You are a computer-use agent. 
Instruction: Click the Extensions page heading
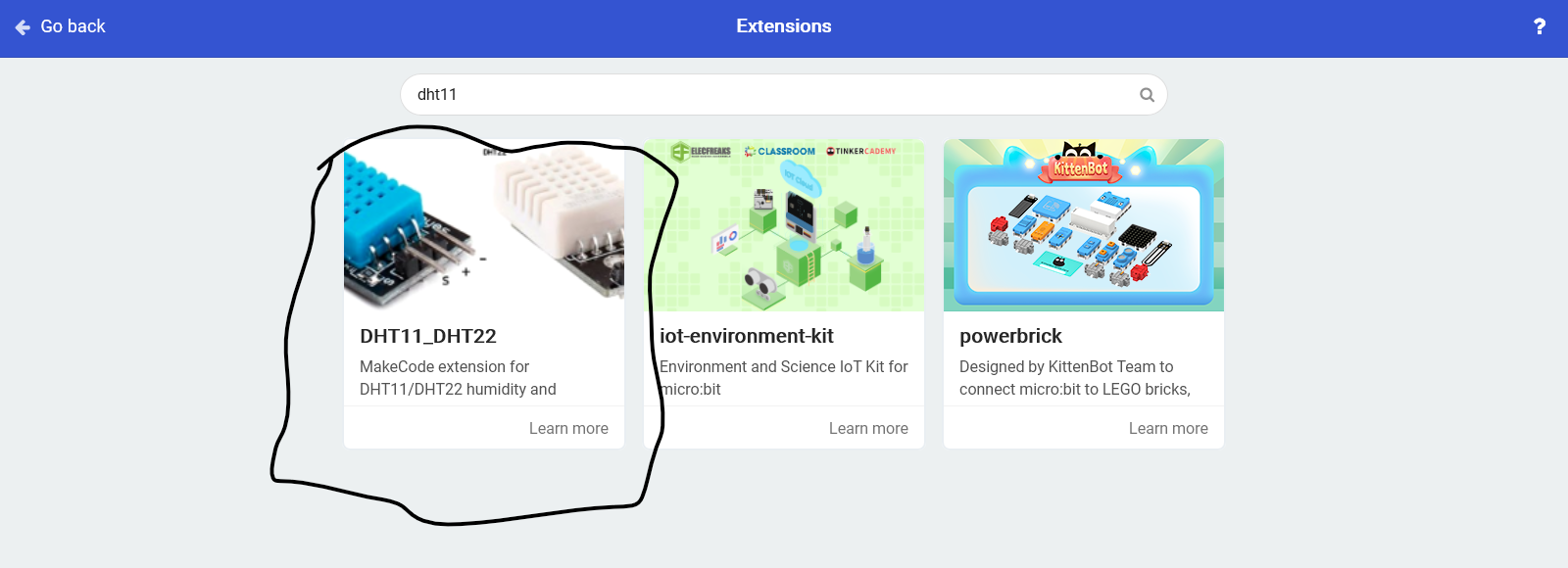pos(784,26)
